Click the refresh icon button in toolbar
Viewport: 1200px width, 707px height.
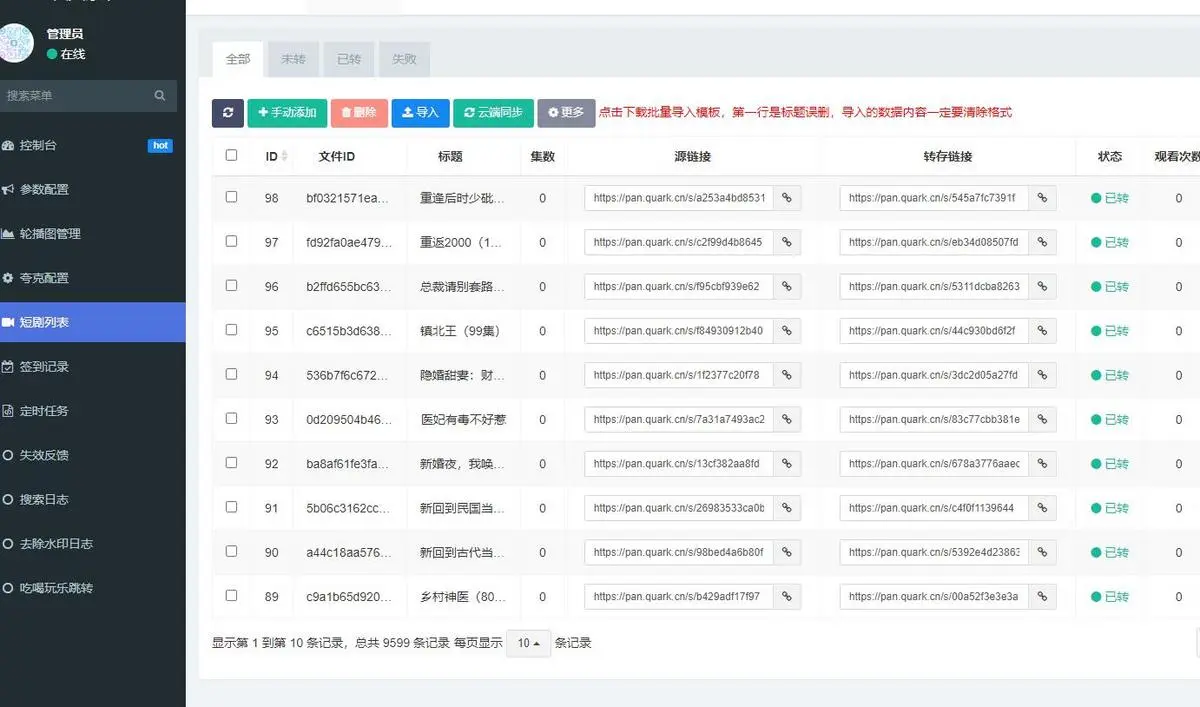228,113
